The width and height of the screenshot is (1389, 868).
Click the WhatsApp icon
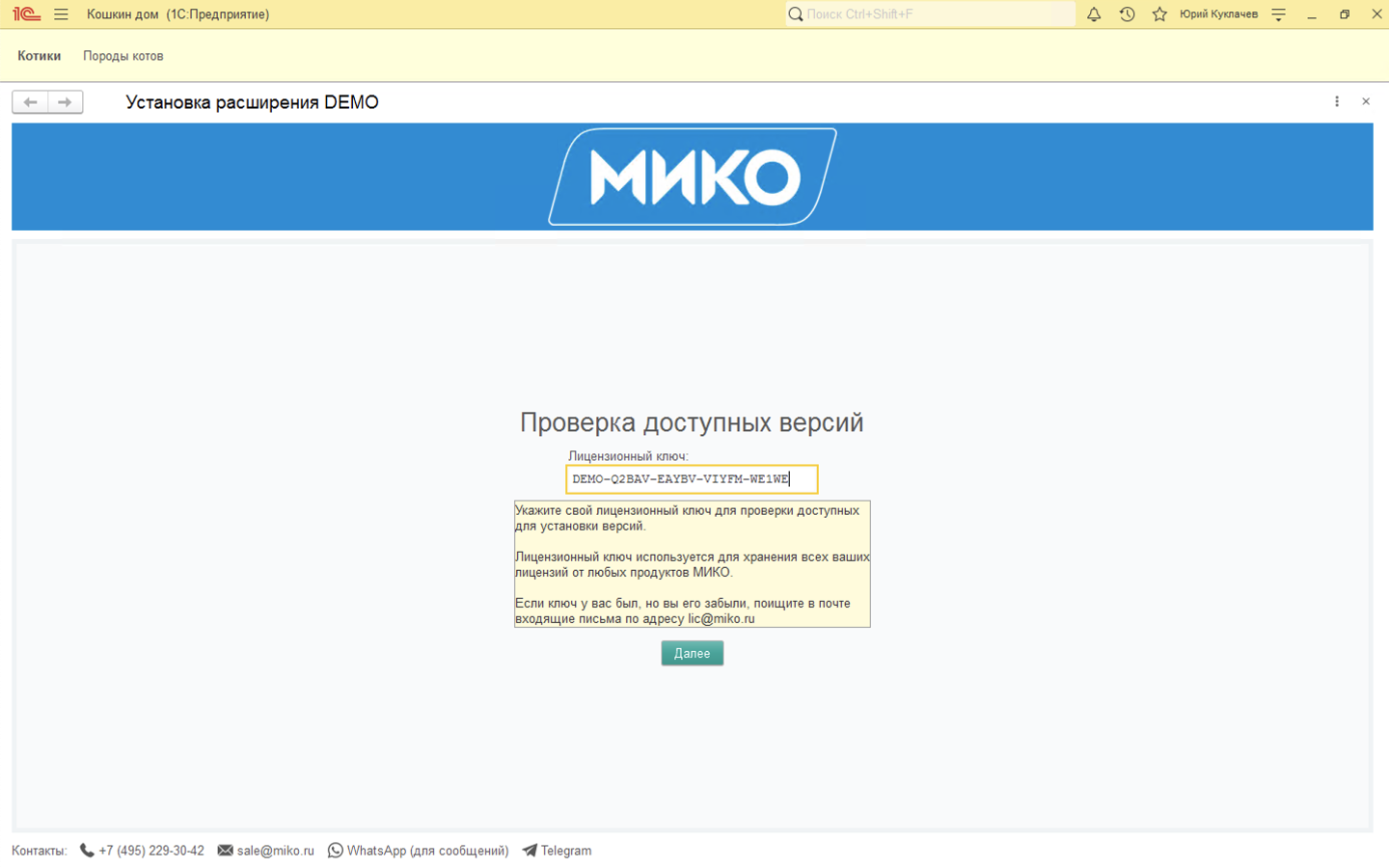[x=336, y=851]
